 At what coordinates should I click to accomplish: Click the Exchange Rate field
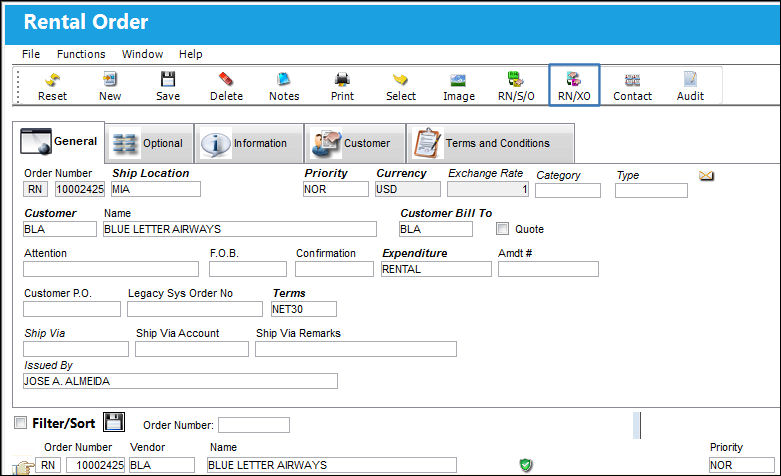pos(488,189)
